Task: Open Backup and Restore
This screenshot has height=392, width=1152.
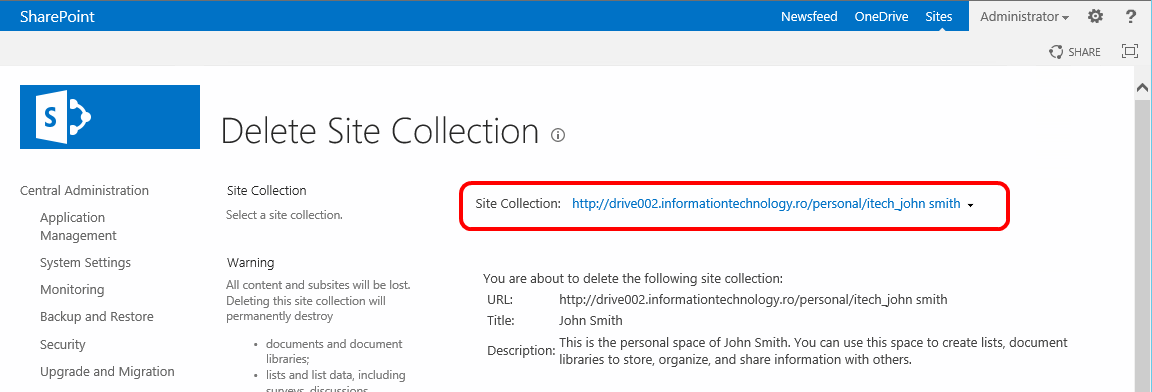Action: pos(97,316)
